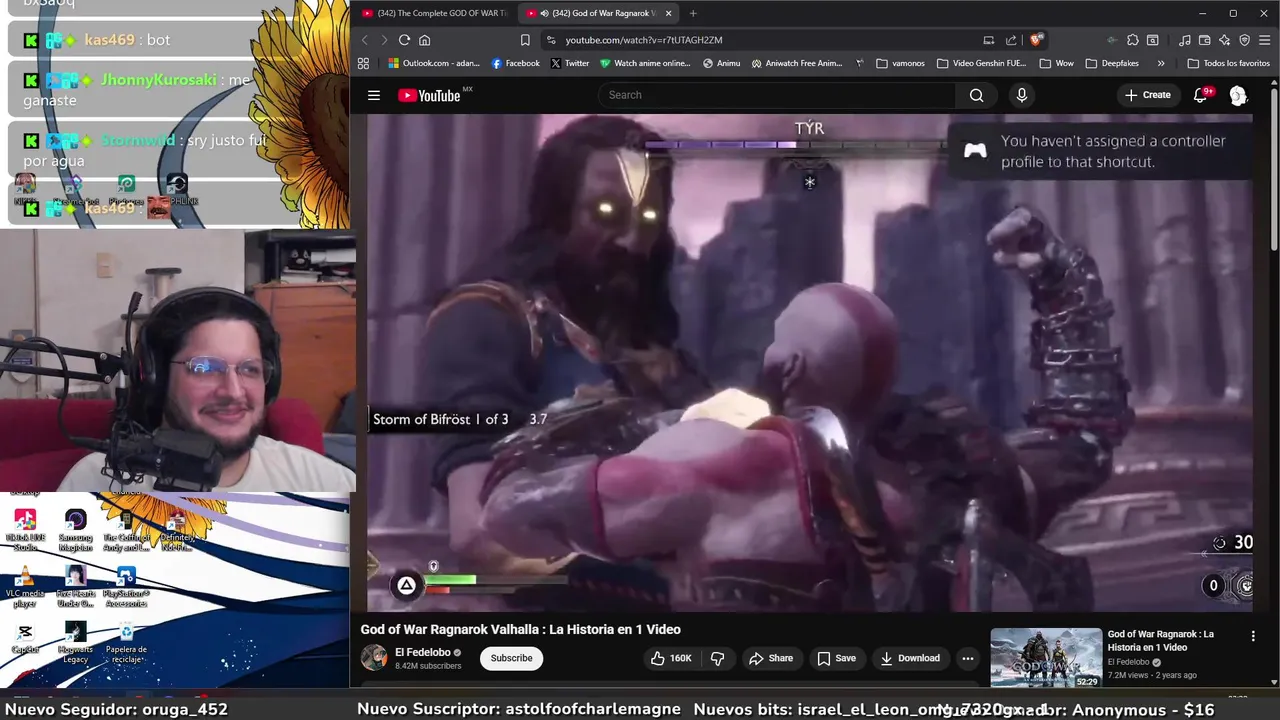Select the God of War Ragnarok browser tab

point(598,13)
